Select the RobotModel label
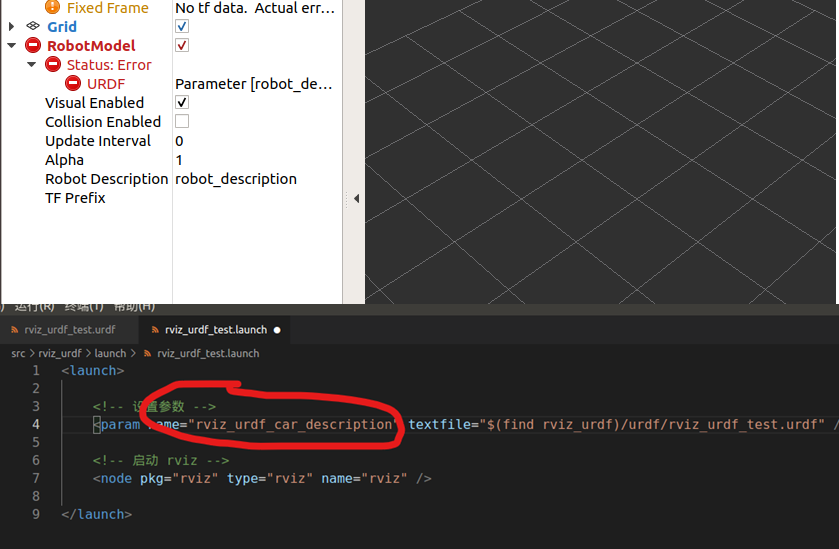839x549 pixels. (x=91, y=45)
